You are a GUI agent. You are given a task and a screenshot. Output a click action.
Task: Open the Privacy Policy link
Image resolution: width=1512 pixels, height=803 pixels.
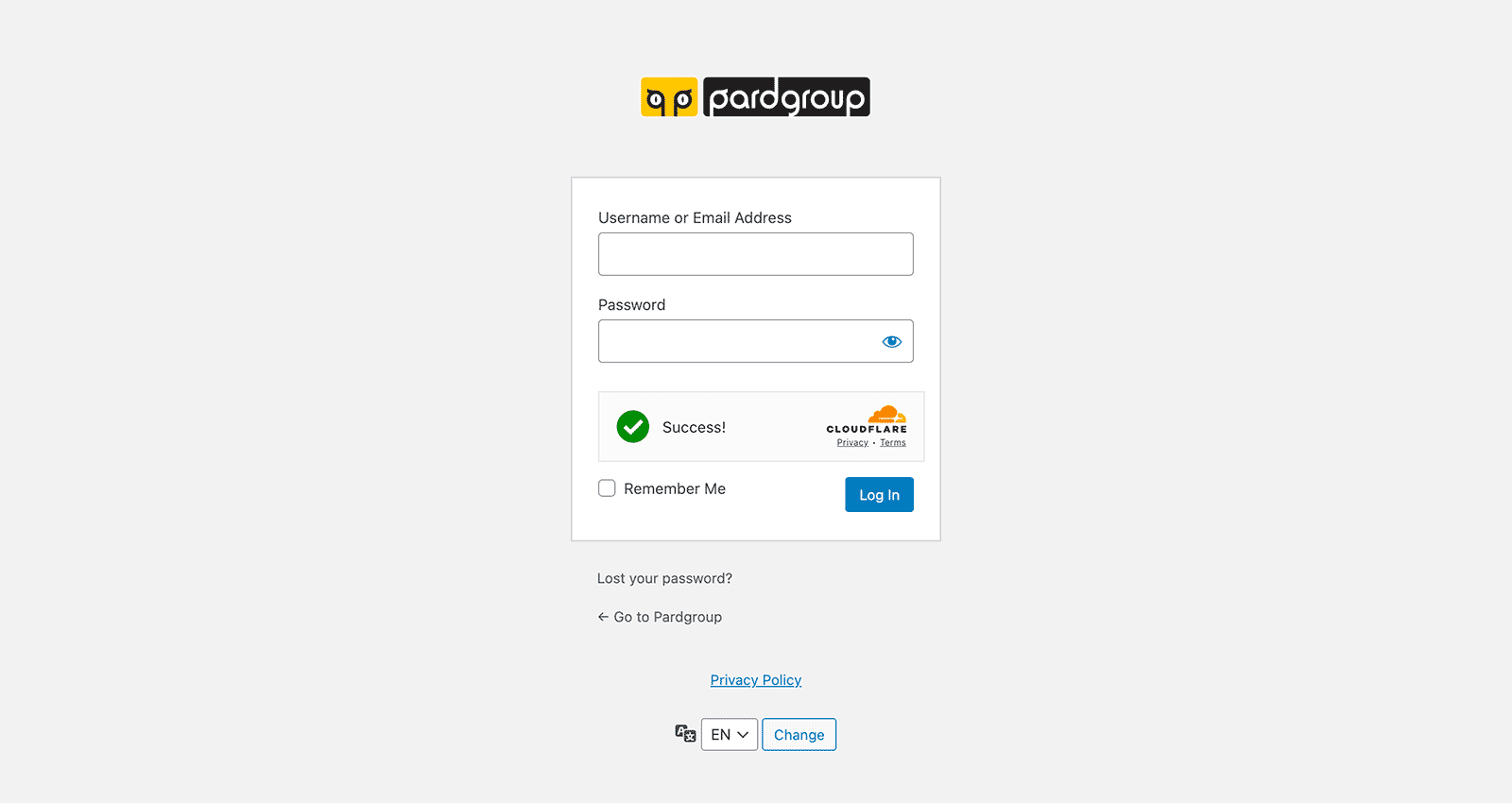pyautogui.click(x=756, y=680)
